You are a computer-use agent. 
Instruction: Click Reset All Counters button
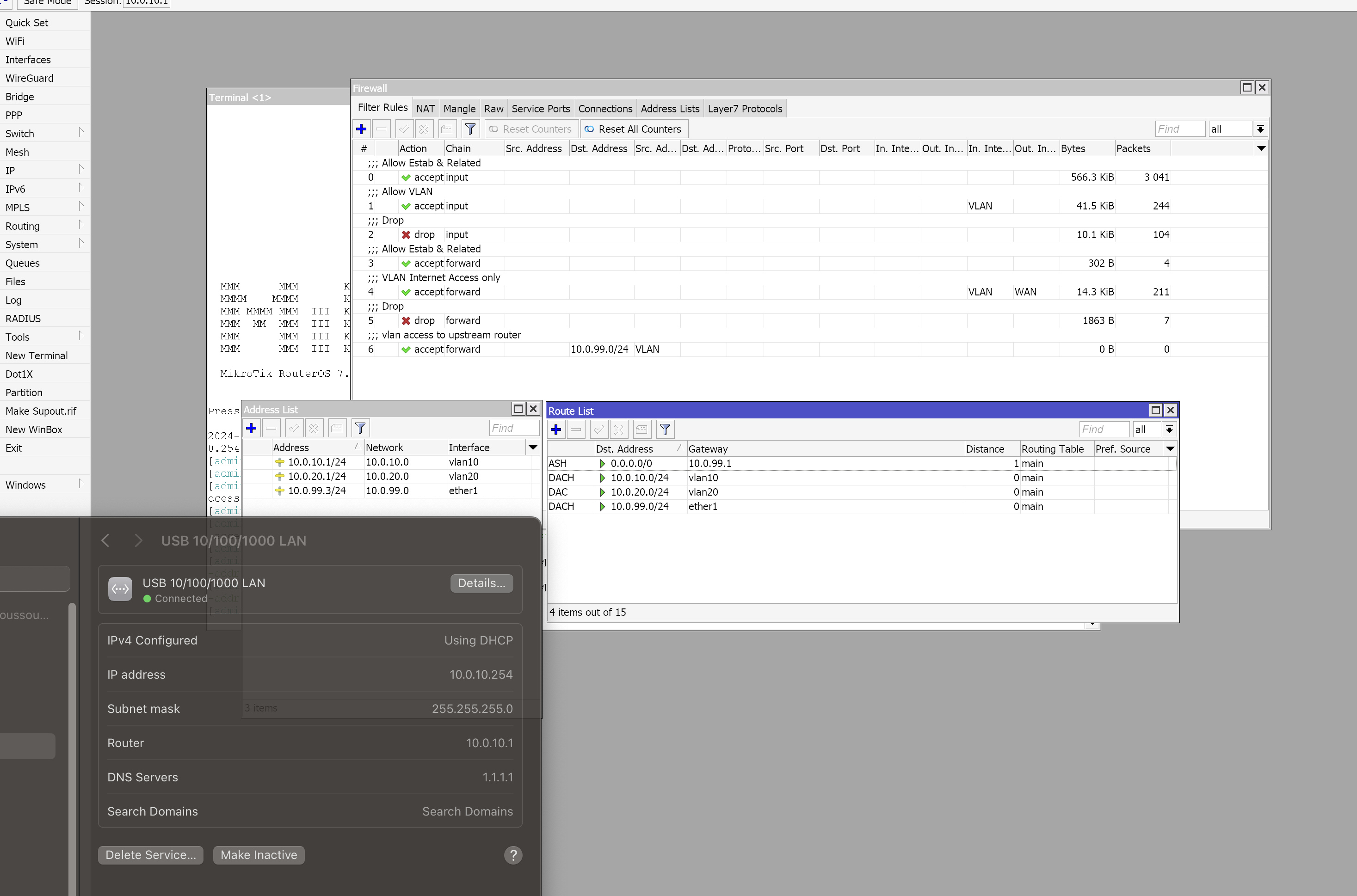[634, 129]
